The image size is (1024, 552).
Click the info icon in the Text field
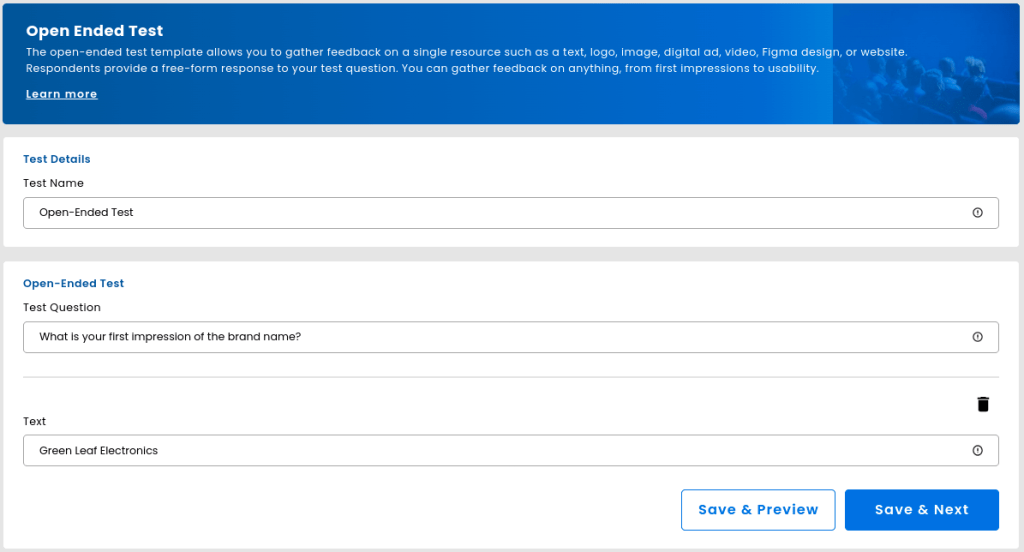(x=977, y=451)
